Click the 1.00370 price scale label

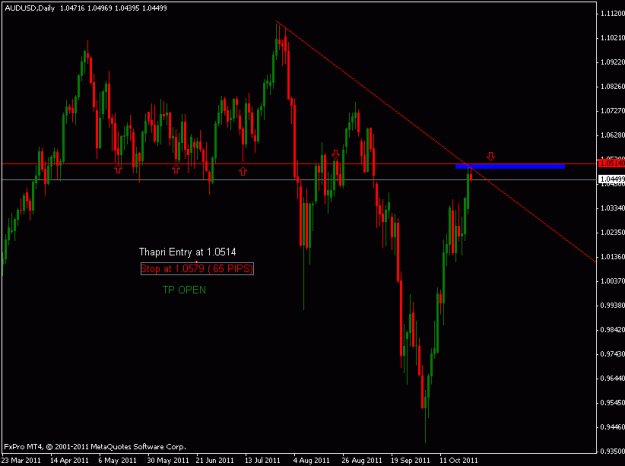pos(612,281)
